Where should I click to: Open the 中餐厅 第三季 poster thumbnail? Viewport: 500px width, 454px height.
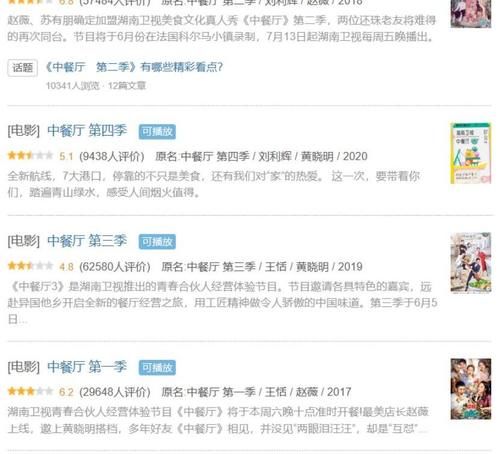tap(471, 263)
